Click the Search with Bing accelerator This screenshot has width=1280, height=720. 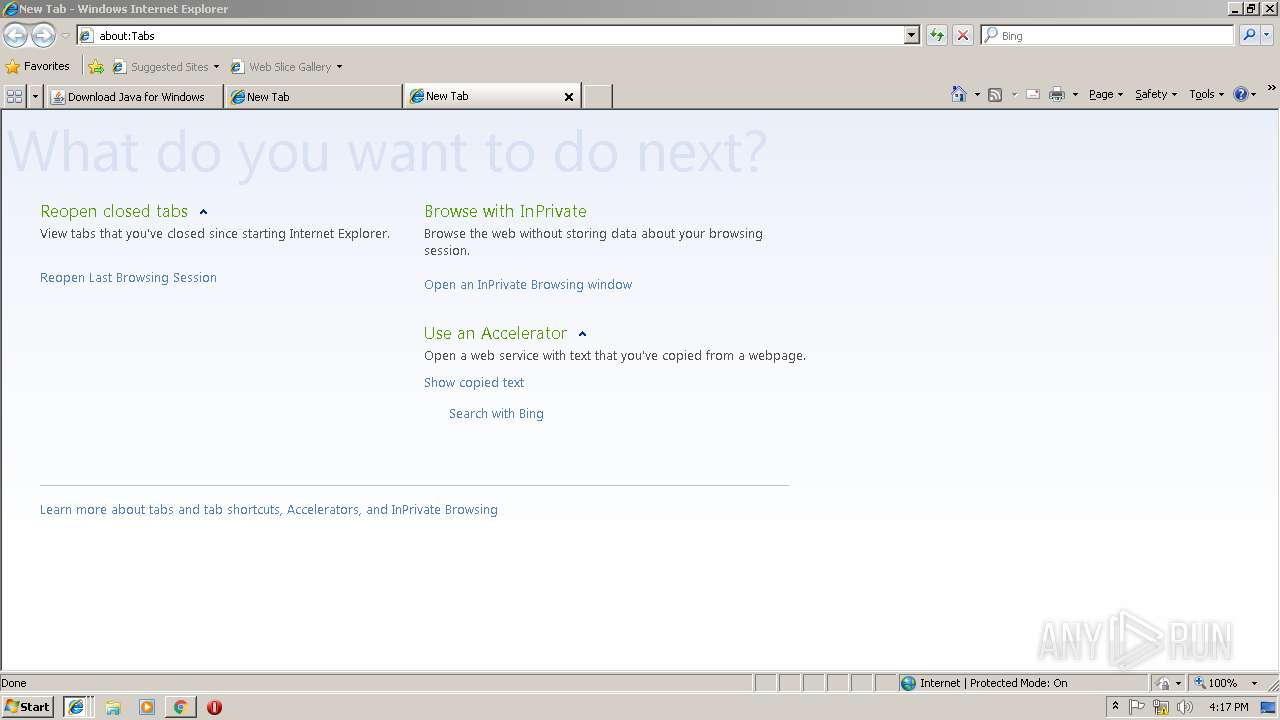[496, 414]
